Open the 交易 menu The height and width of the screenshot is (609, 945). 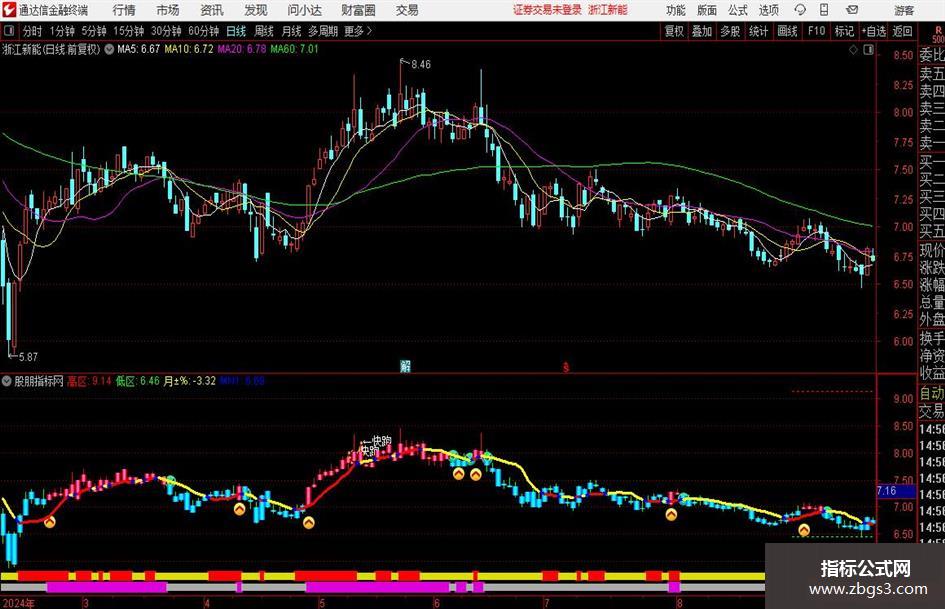point(407,10)
